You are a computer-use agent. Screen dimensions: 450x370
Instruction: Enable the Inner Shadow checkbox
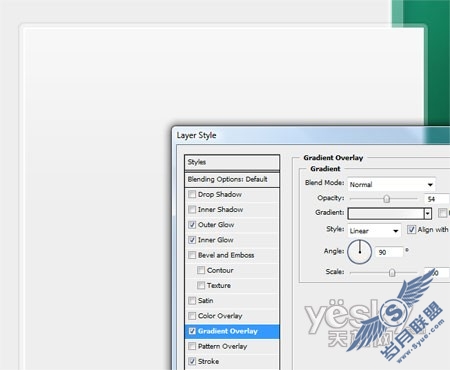[192, 209]
